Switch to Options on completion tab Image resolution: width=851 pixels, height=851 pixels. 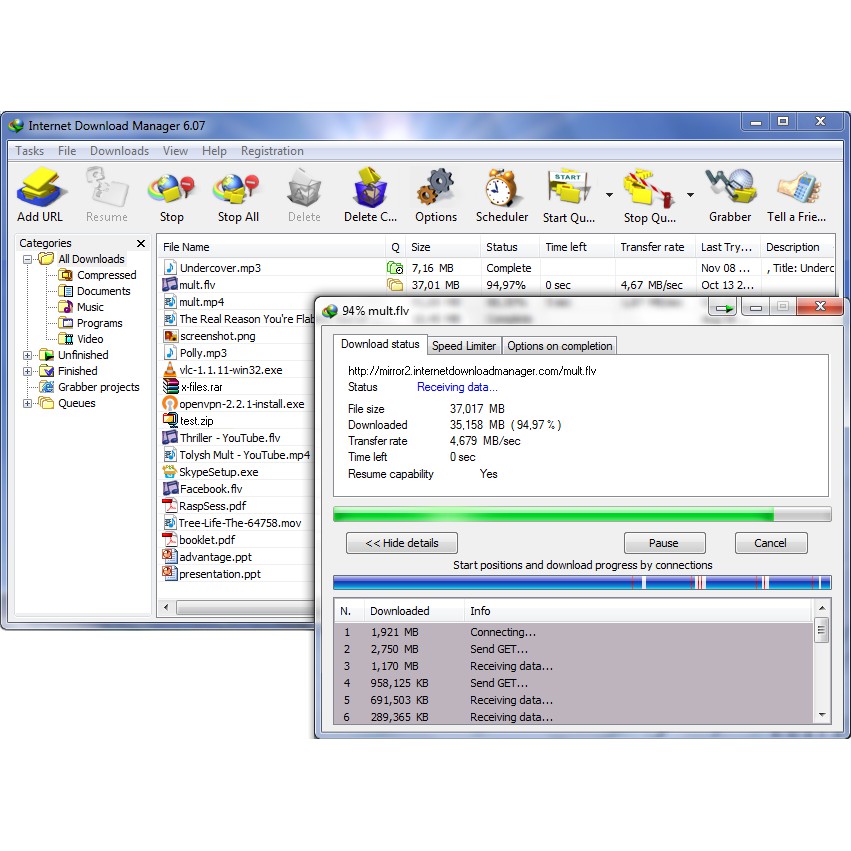[559, 346]
